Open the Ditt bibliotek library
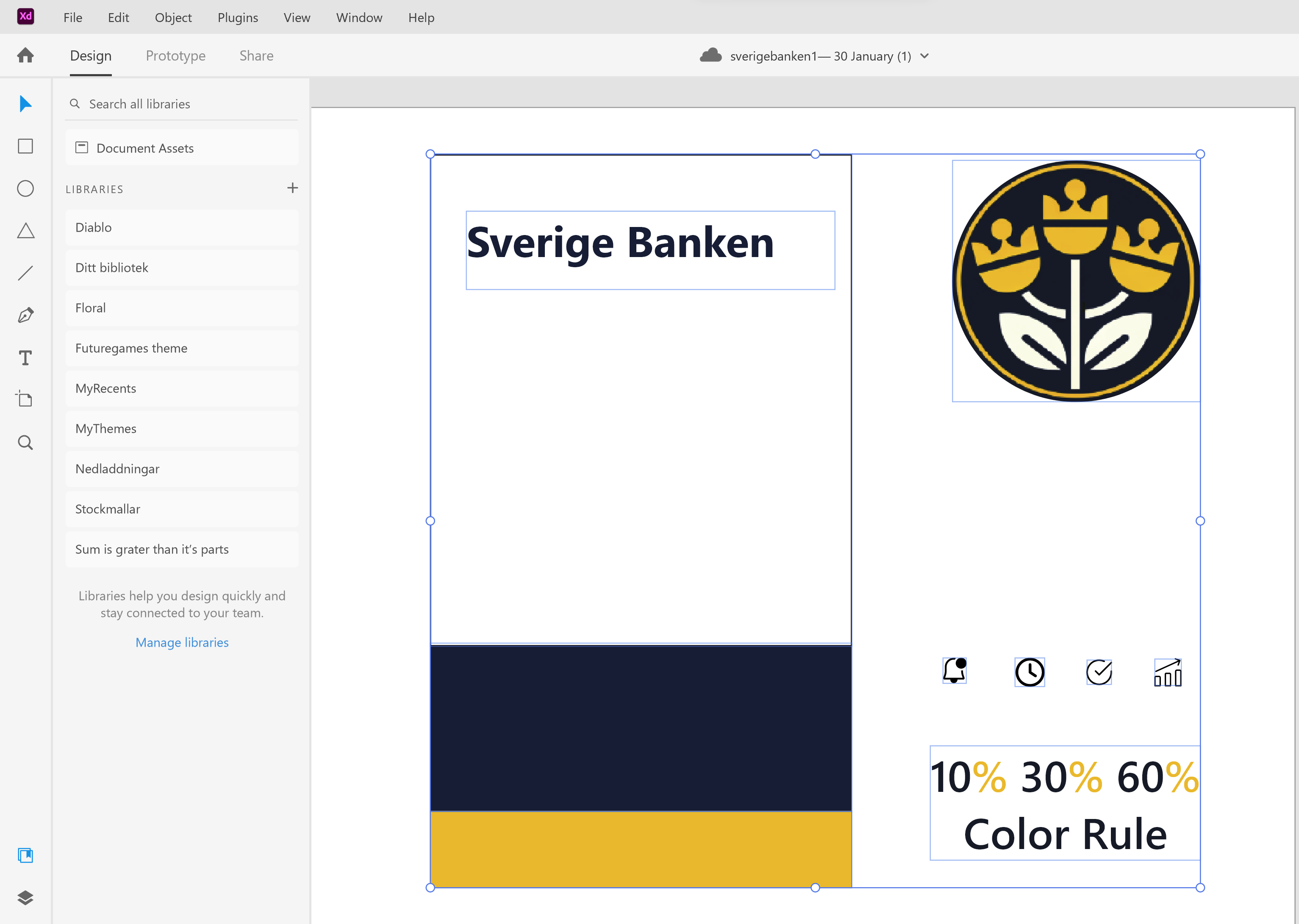The width and height of the screenshot is (1299, 924). pos(182,268)
